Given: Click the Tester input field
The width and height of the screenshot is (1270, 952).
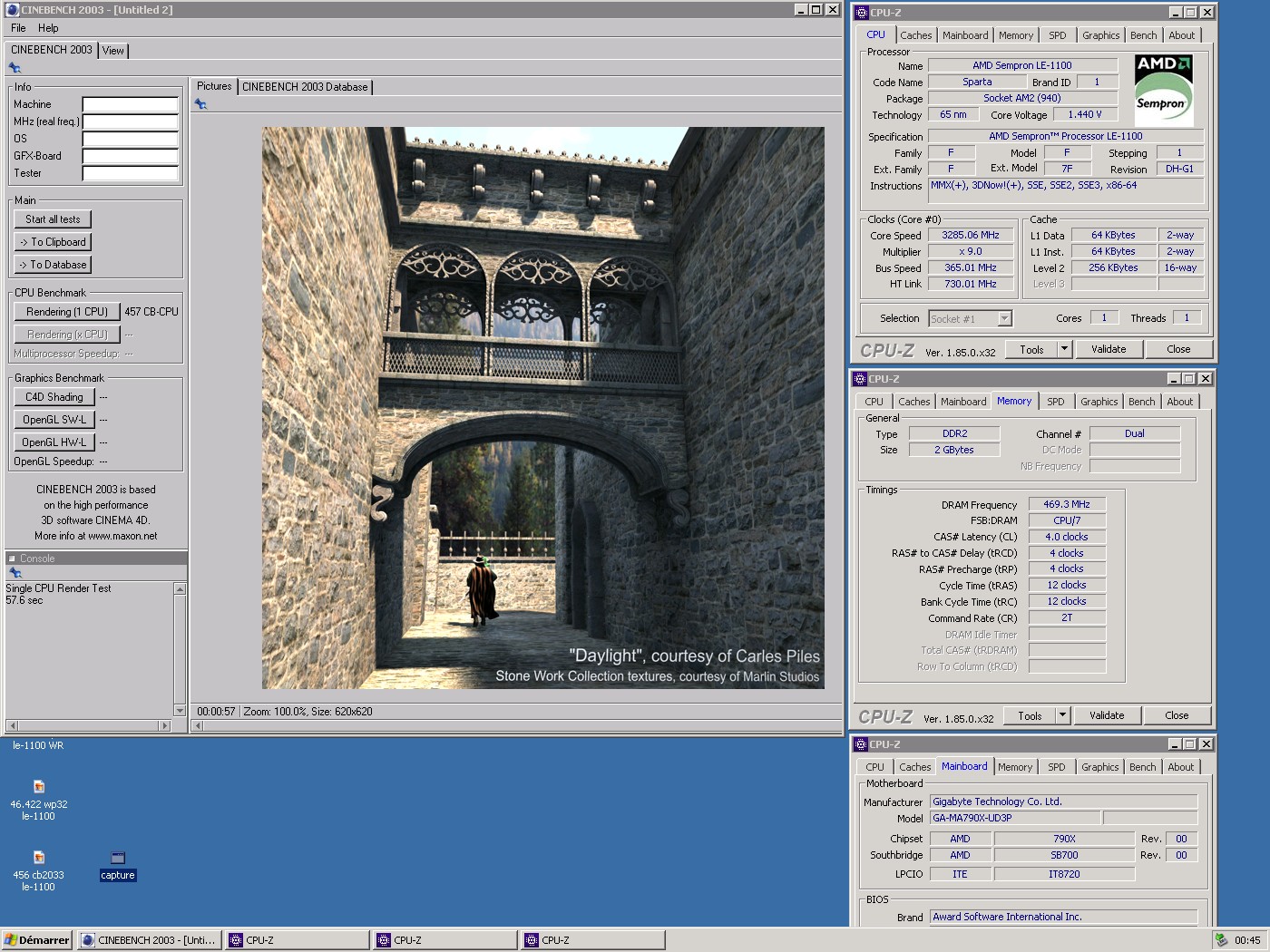Looking at the screenshot, I should click(131, 173).
